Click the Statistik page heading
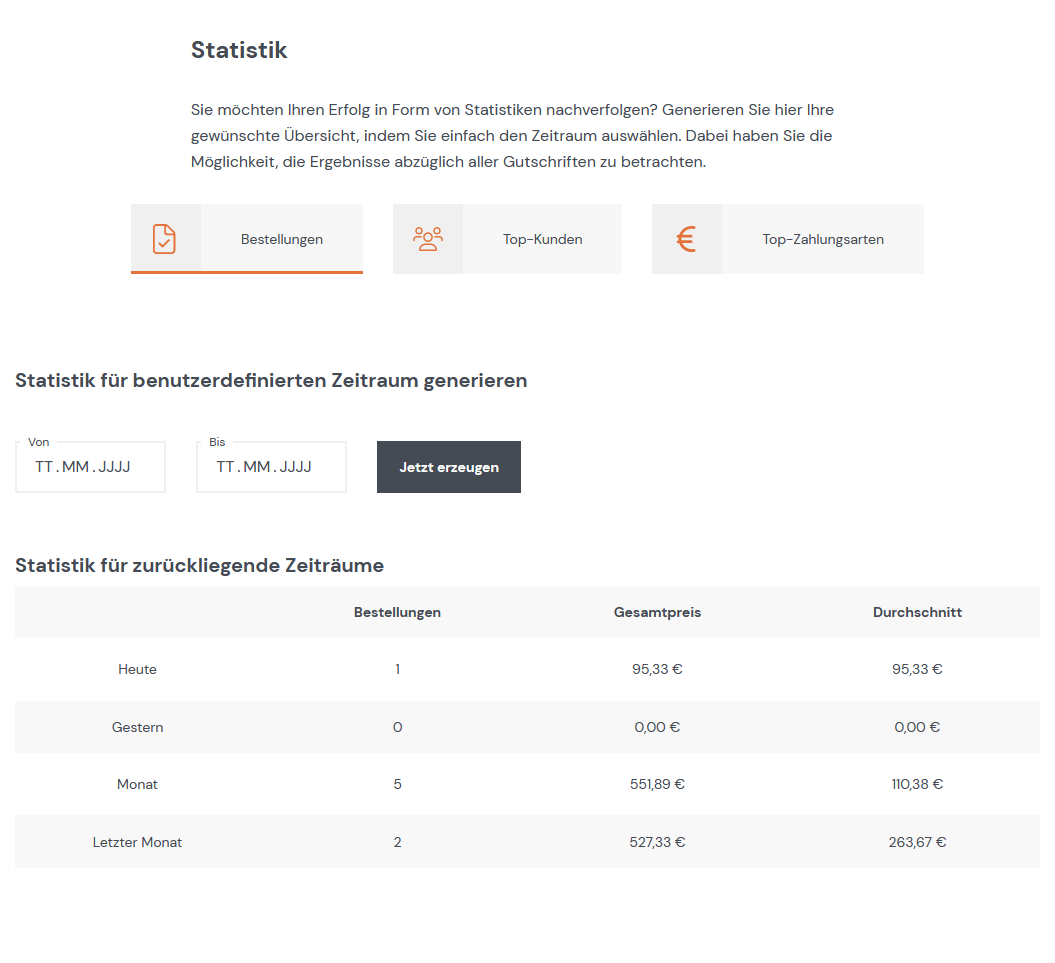The width and height of the screenshot is (1055, 963). pos(239,50)
